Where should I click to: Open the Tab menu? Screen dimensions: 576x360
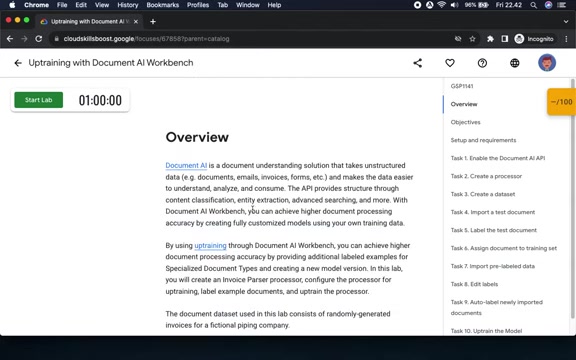coord(223,5)
